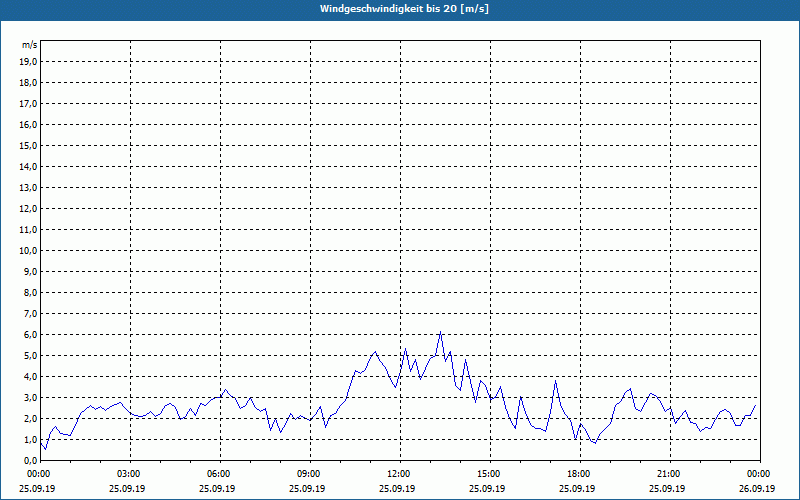Select the 7,0 y-axis value
Screen dimensions: 800x500
tap(30, 314)
